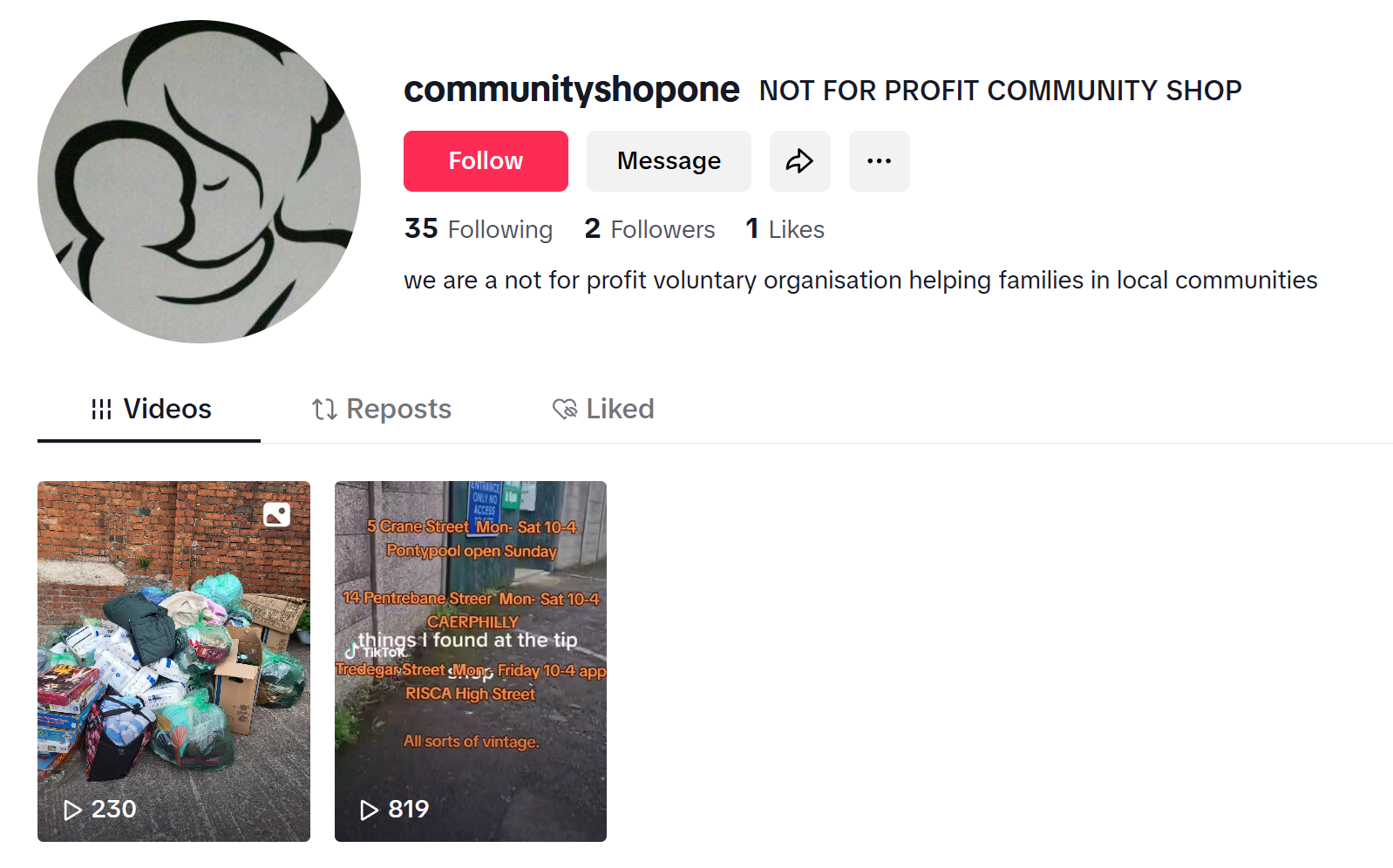Open the 2 Followers list
The width and height of the screenshot is (1393, 868).
pos(649,229)
